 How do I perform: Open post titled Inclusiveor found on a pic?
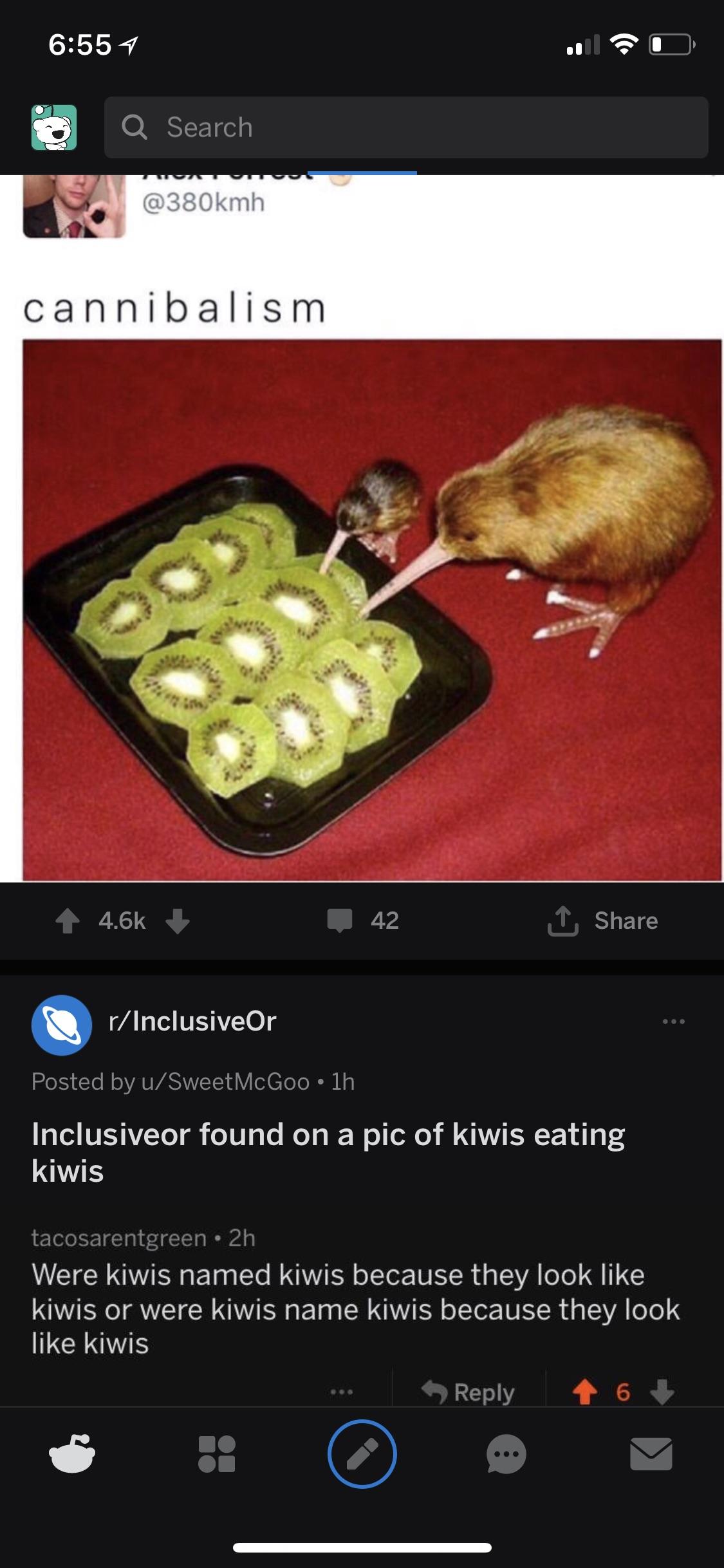pos(328,1152)
